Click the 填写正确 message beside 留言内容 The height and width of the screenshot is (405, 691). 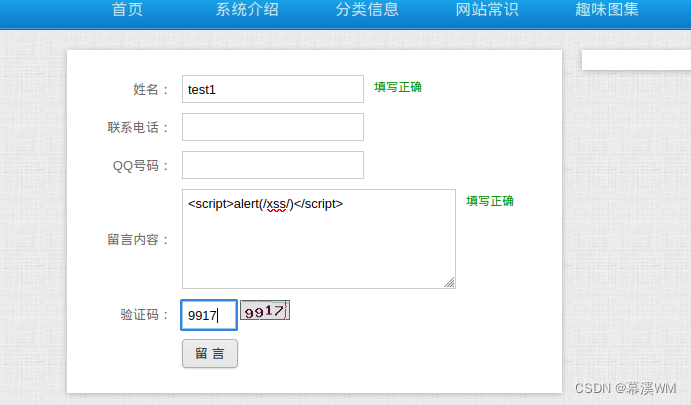coord(490,201)
